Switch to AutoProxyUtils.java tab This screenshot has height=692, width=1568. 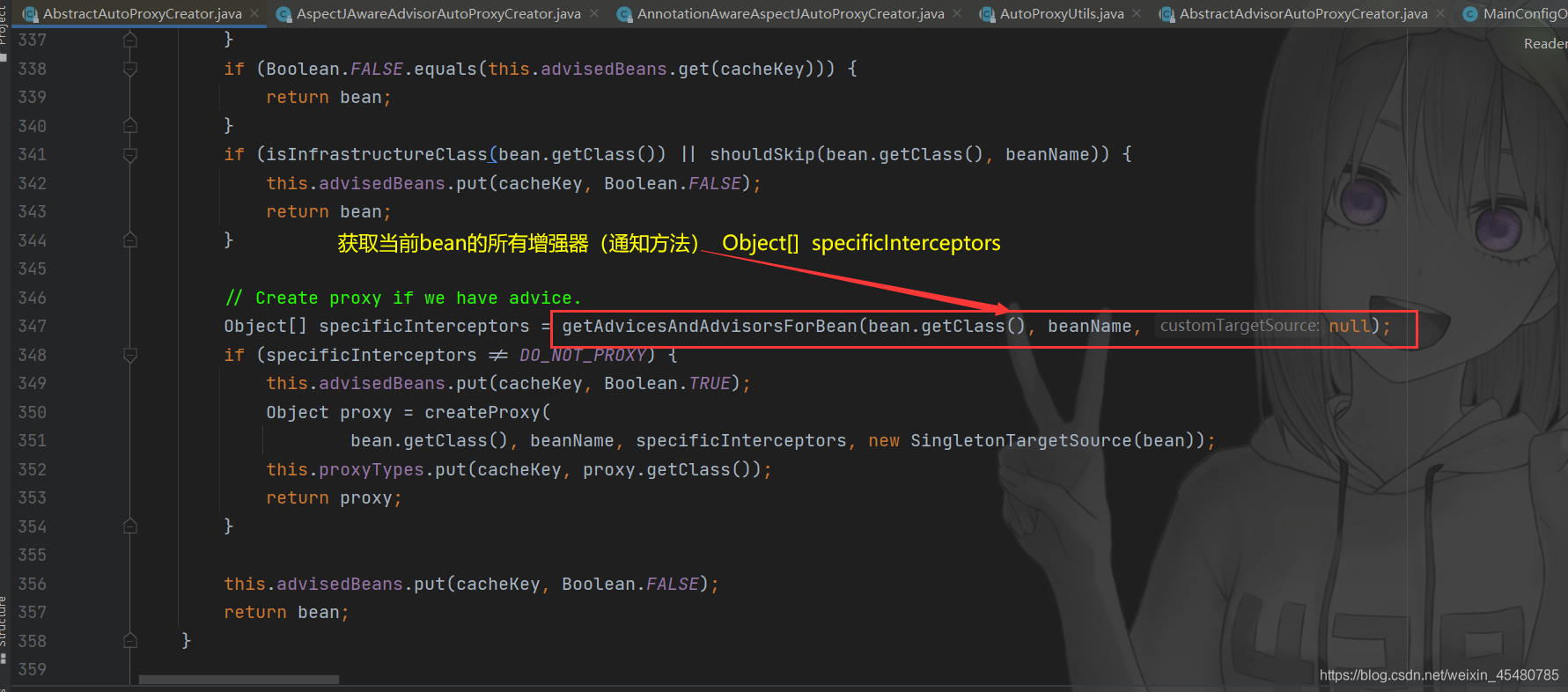1062,14
